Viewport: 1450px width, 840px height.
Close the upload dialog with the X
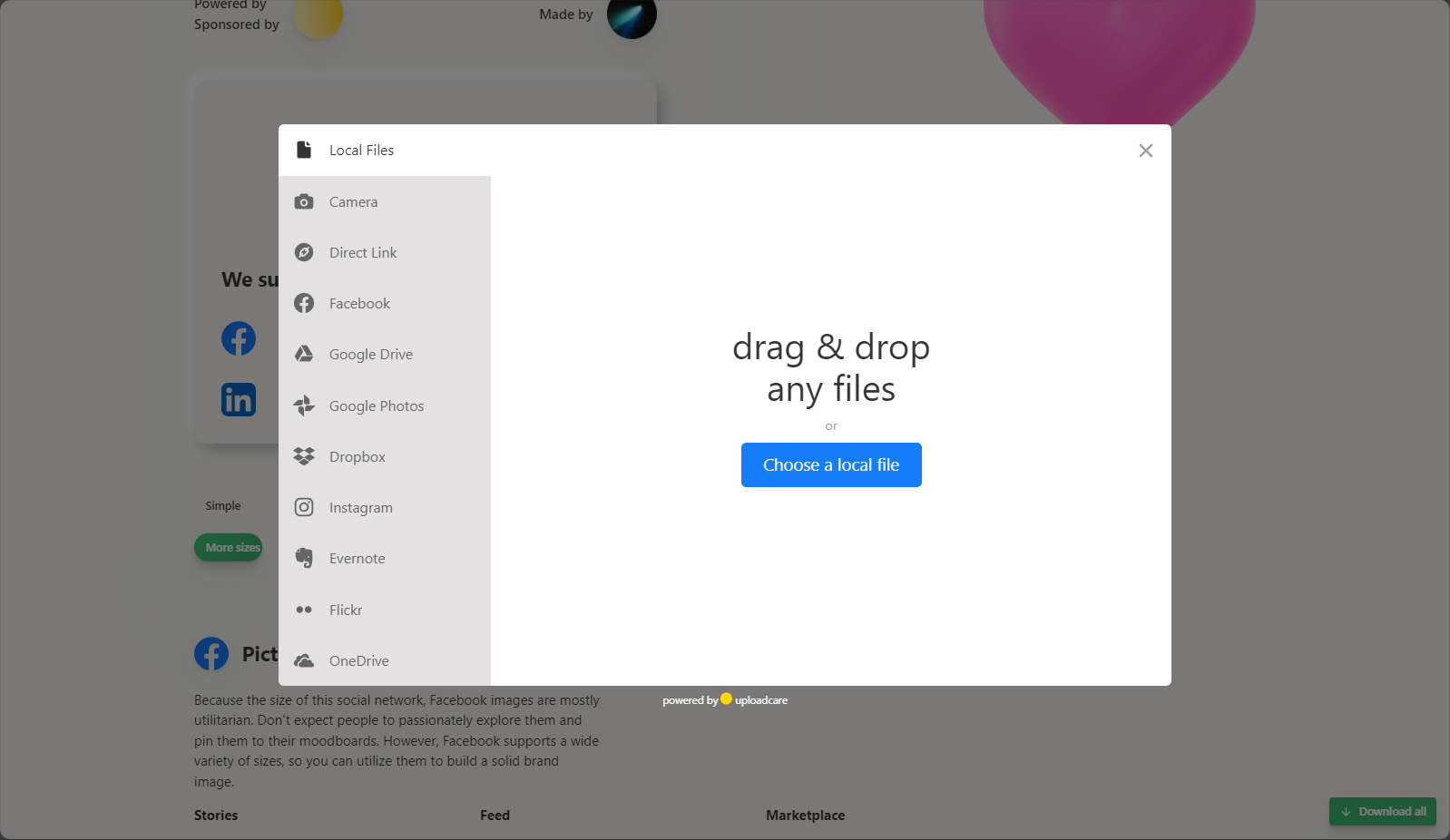(1146, 151)
